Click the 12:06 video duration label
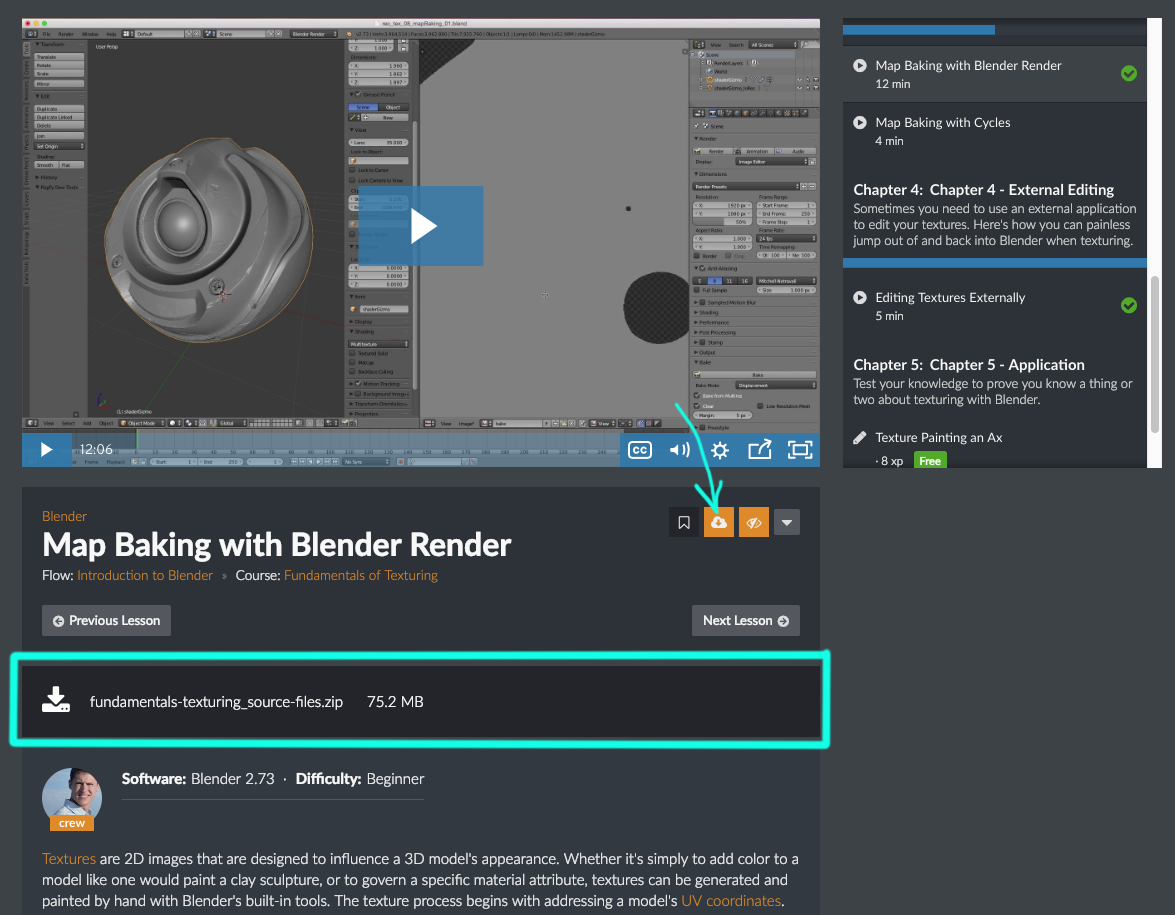This screenshot has width=1175, height=915. coord(96,450)
